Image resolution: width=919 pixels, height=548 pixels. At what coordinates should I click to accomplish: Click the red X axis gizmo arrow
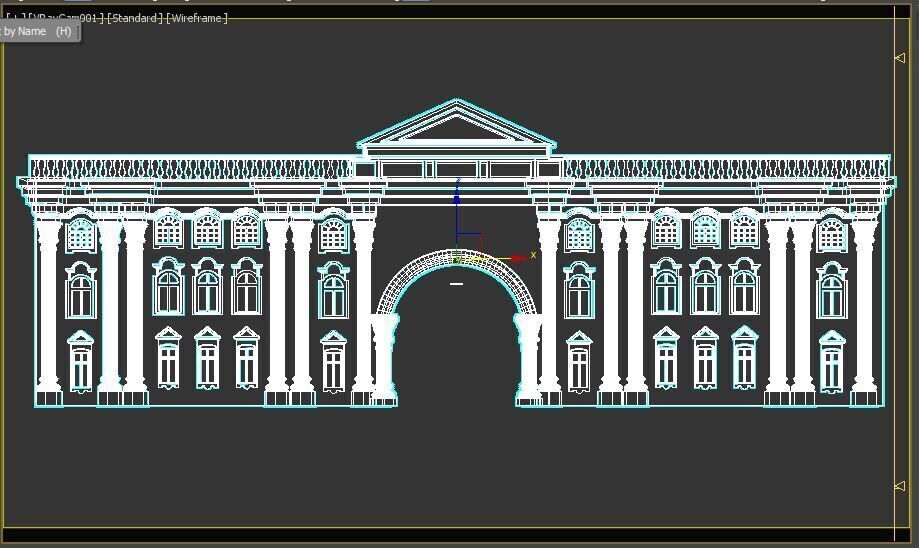tap(519, 258)
